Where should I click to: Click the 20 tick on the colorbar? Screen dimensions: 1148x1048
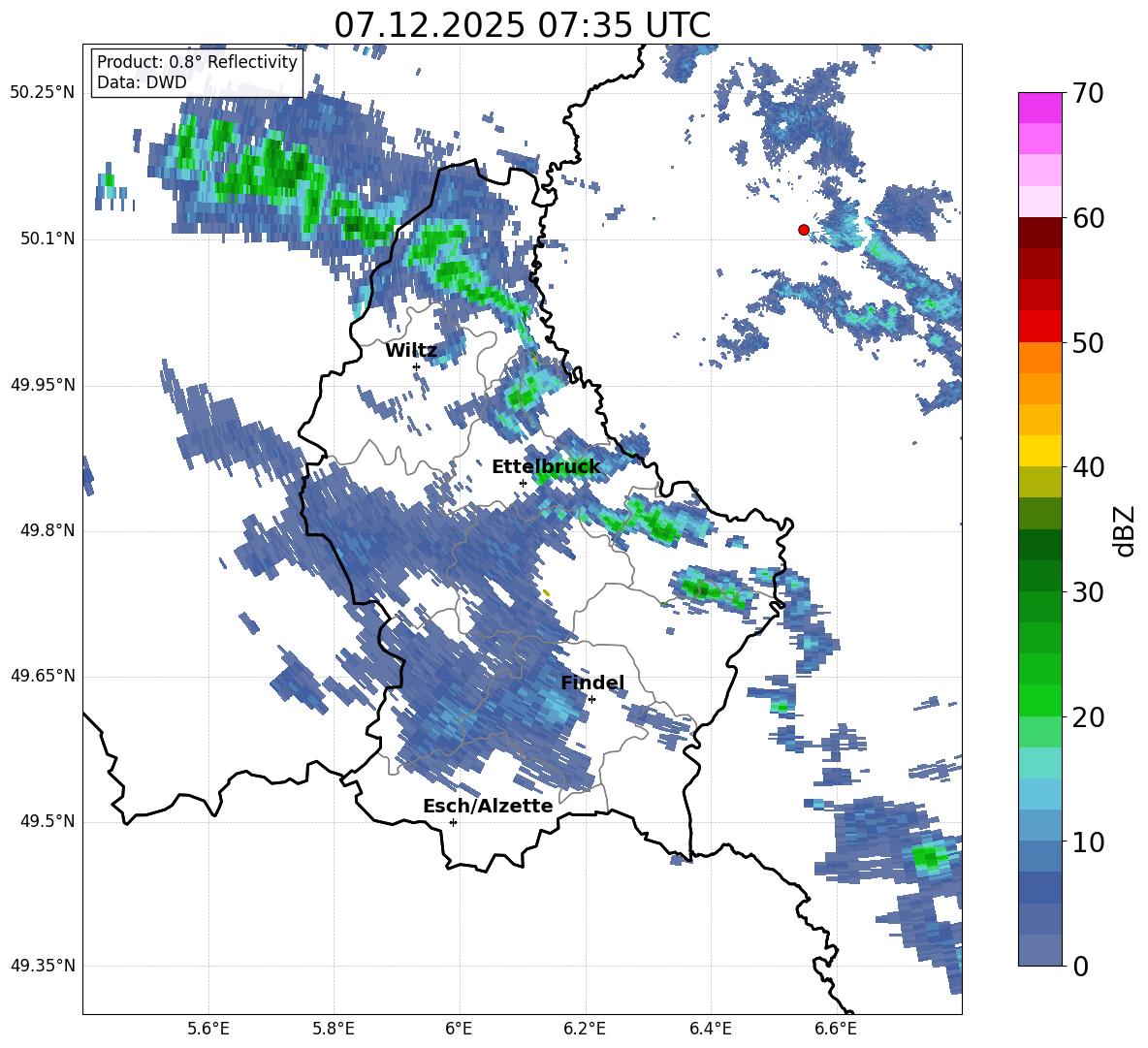pyautogui.click(x=1087, y=717)
